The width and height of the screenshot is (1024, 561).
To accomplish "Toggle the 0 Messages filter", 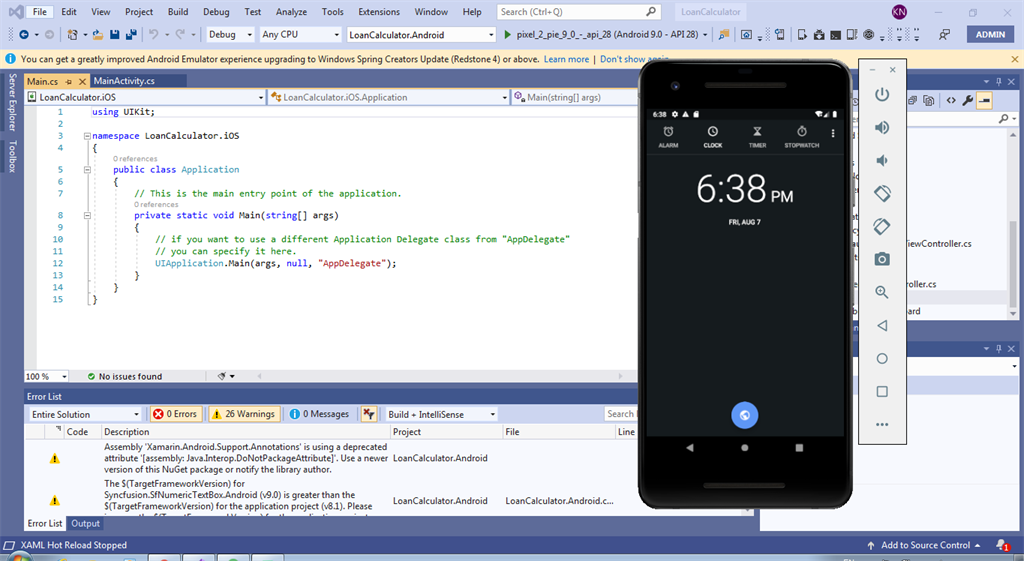I will (x=319, y=414).
